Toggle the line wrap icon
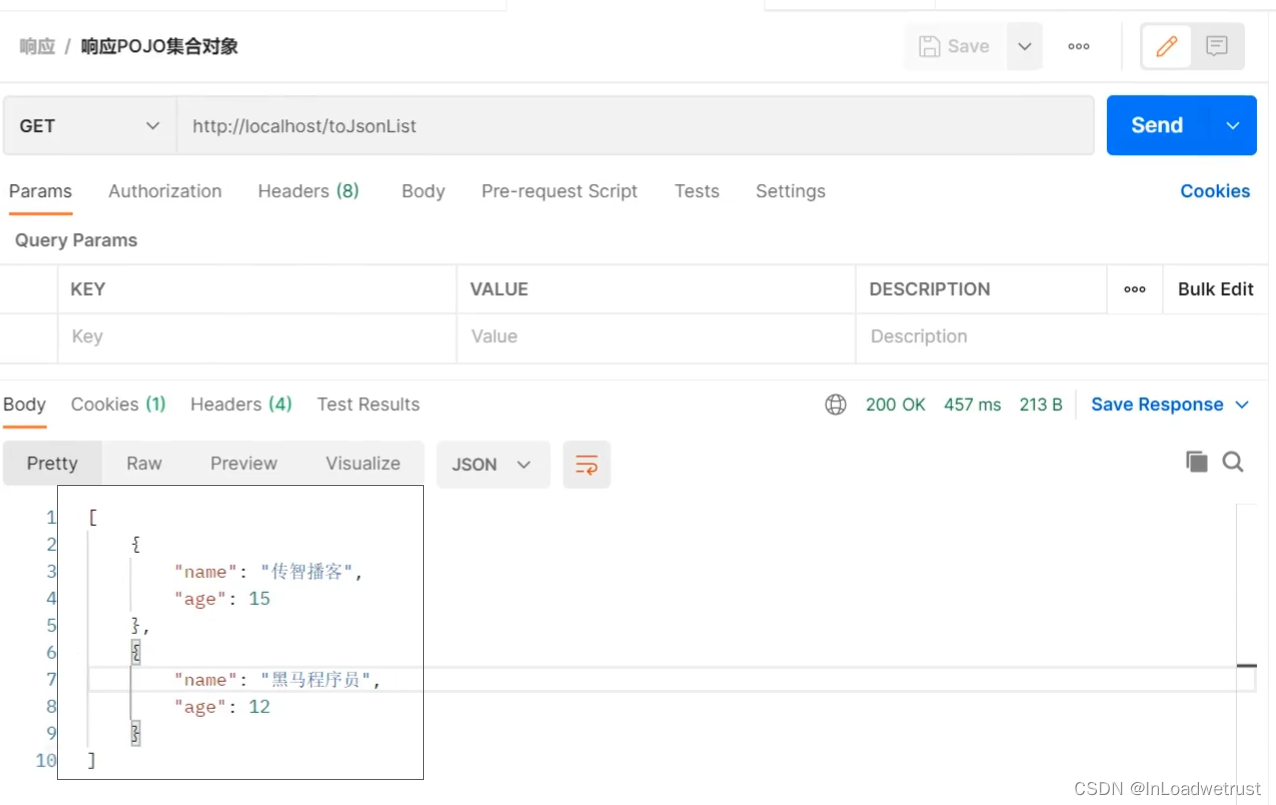 (x=587, y=464)
